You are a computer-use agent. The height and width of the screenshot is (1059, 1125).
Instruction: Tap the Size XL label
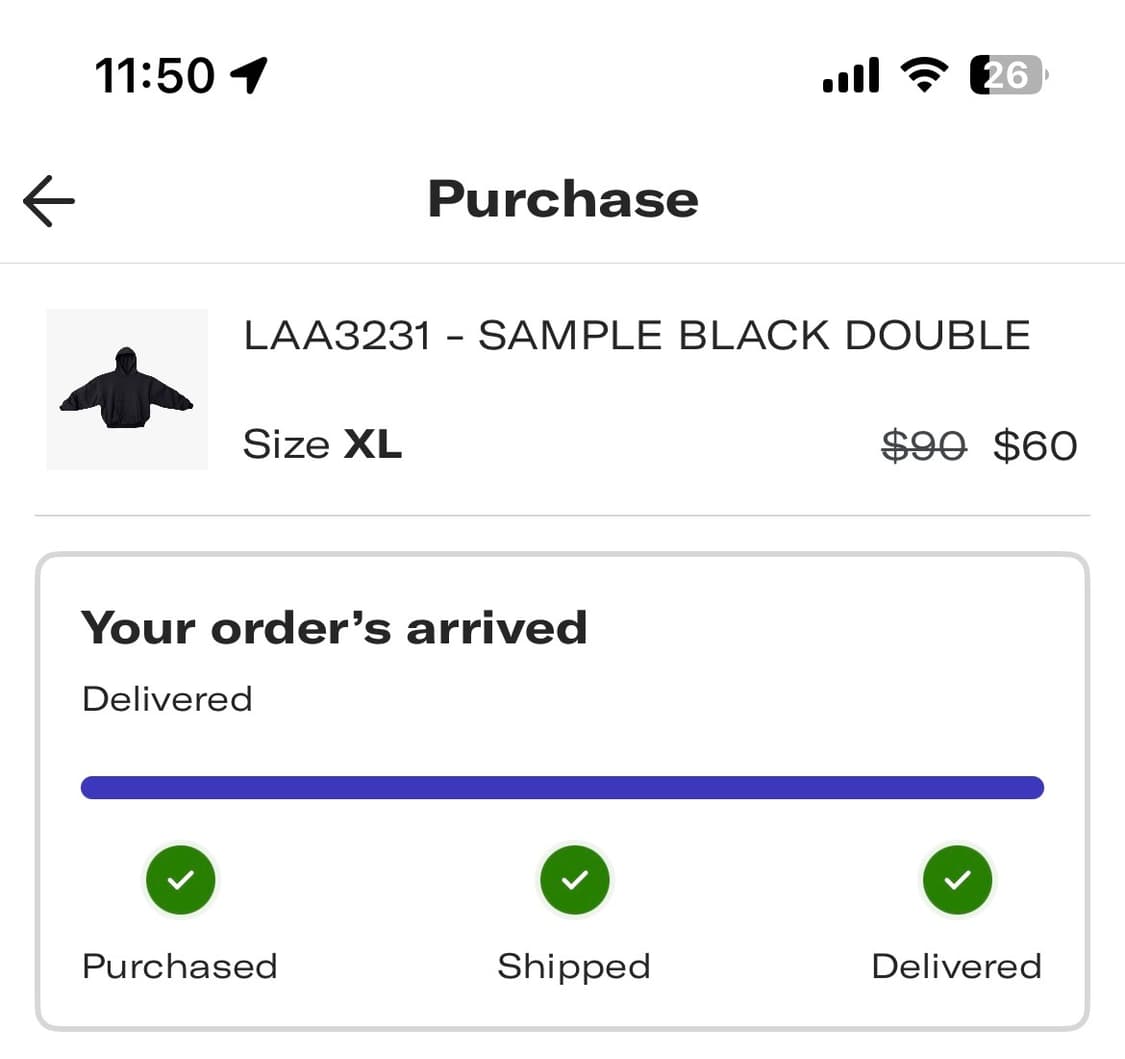pos(322,445)
